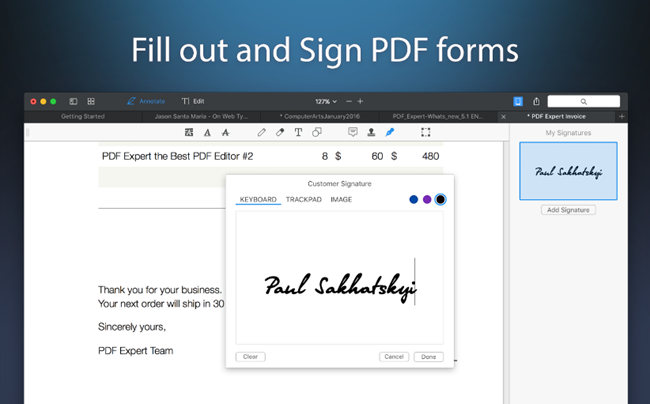This screenshot has height=404, width=650.
Task: Click the 'Sincerely yours,' text
Action: tap(132, 327)
